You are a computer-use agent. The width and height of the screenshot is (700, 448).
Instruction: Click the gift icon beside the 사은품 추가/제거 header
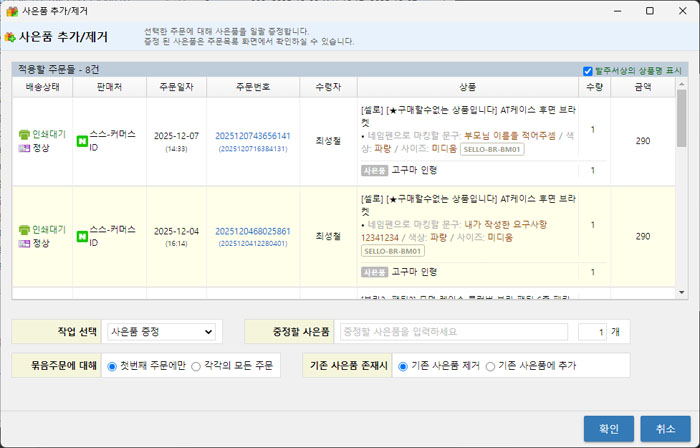[x=10, y=37]
